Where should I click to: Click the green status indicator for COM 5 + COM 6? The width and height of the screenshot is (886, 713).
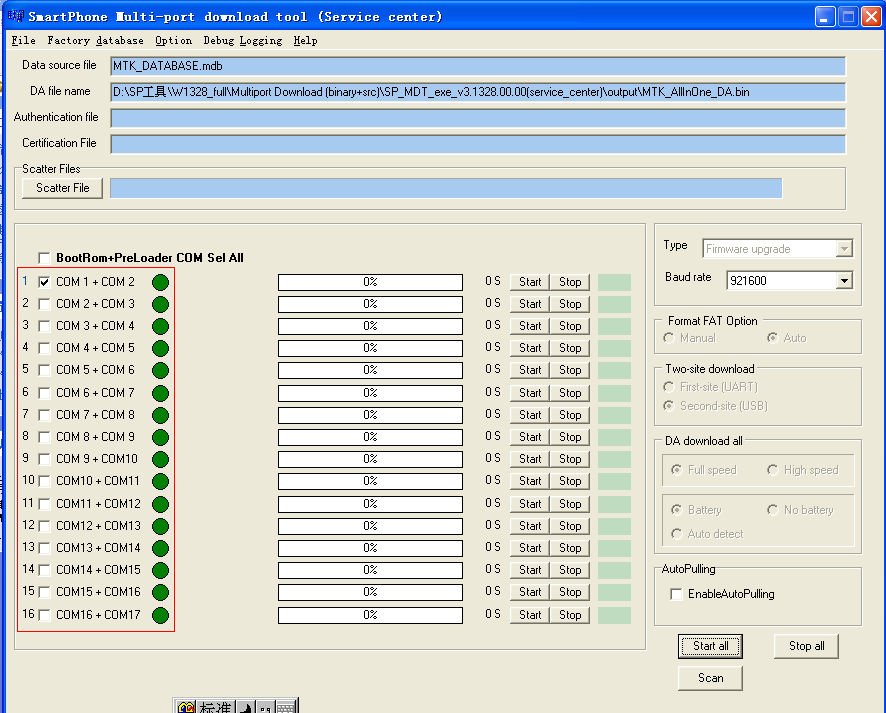[160, 370]
